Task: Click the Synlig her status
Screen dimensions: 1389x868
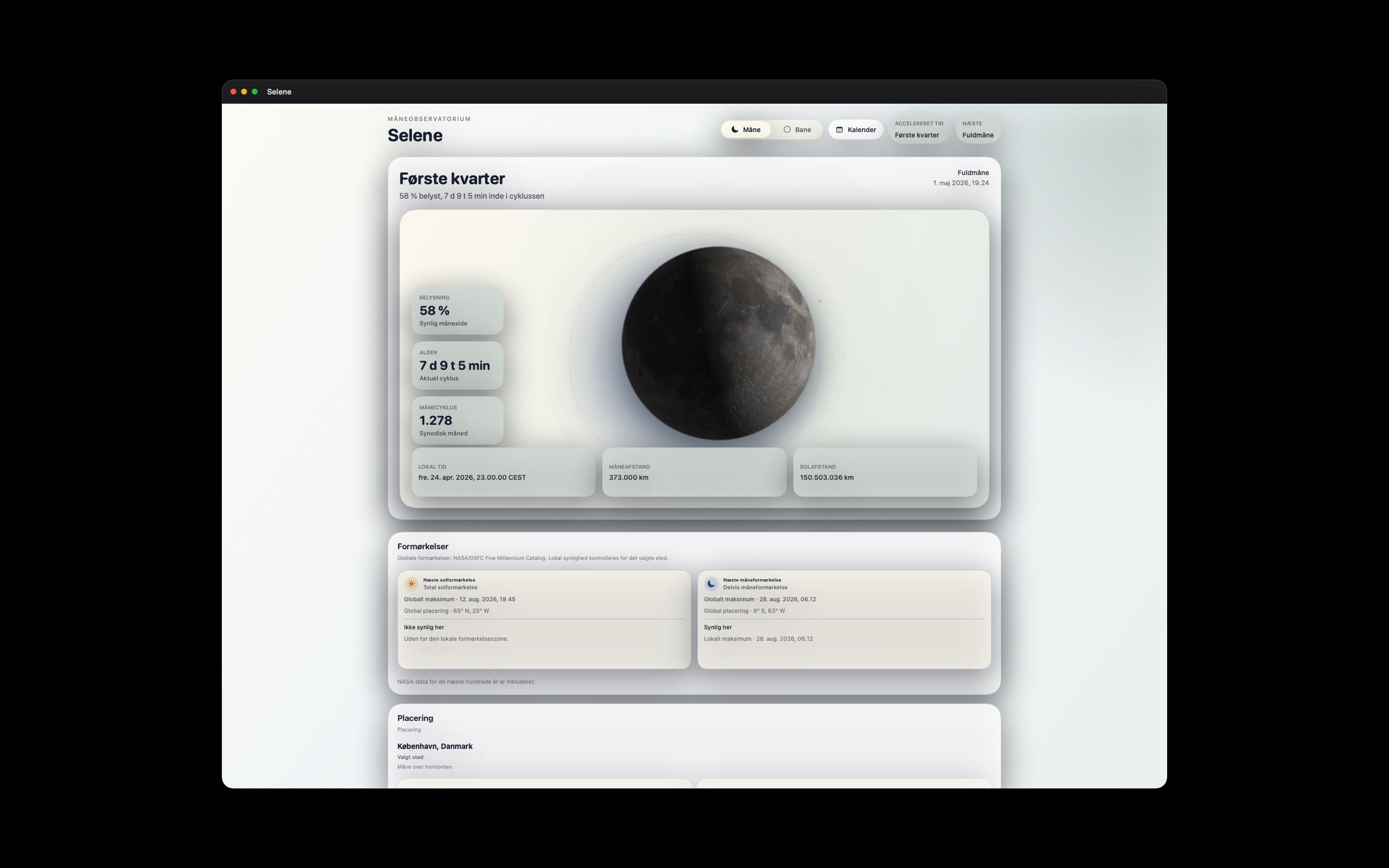Action: (718, 627)
